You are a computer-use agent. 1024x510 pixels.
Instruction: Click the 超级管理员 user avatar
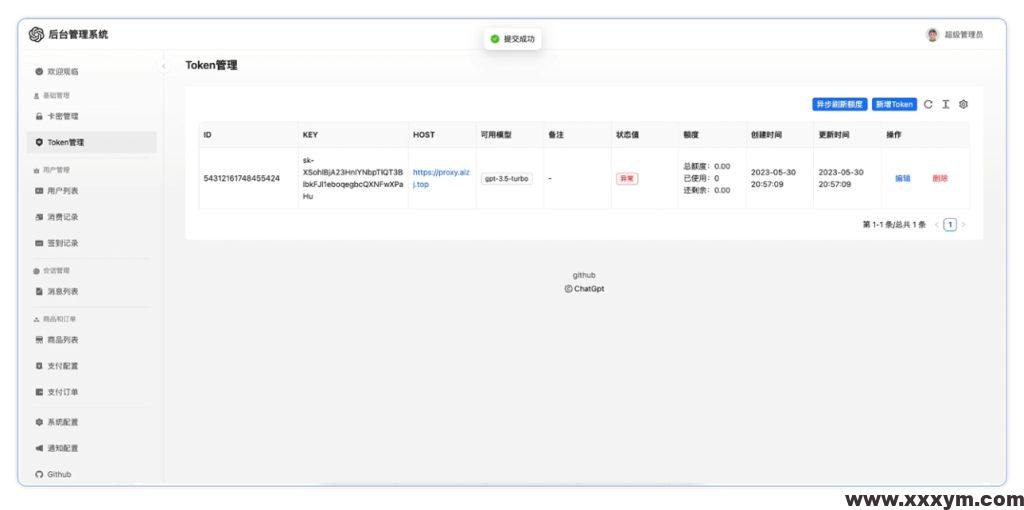[932, 34]
